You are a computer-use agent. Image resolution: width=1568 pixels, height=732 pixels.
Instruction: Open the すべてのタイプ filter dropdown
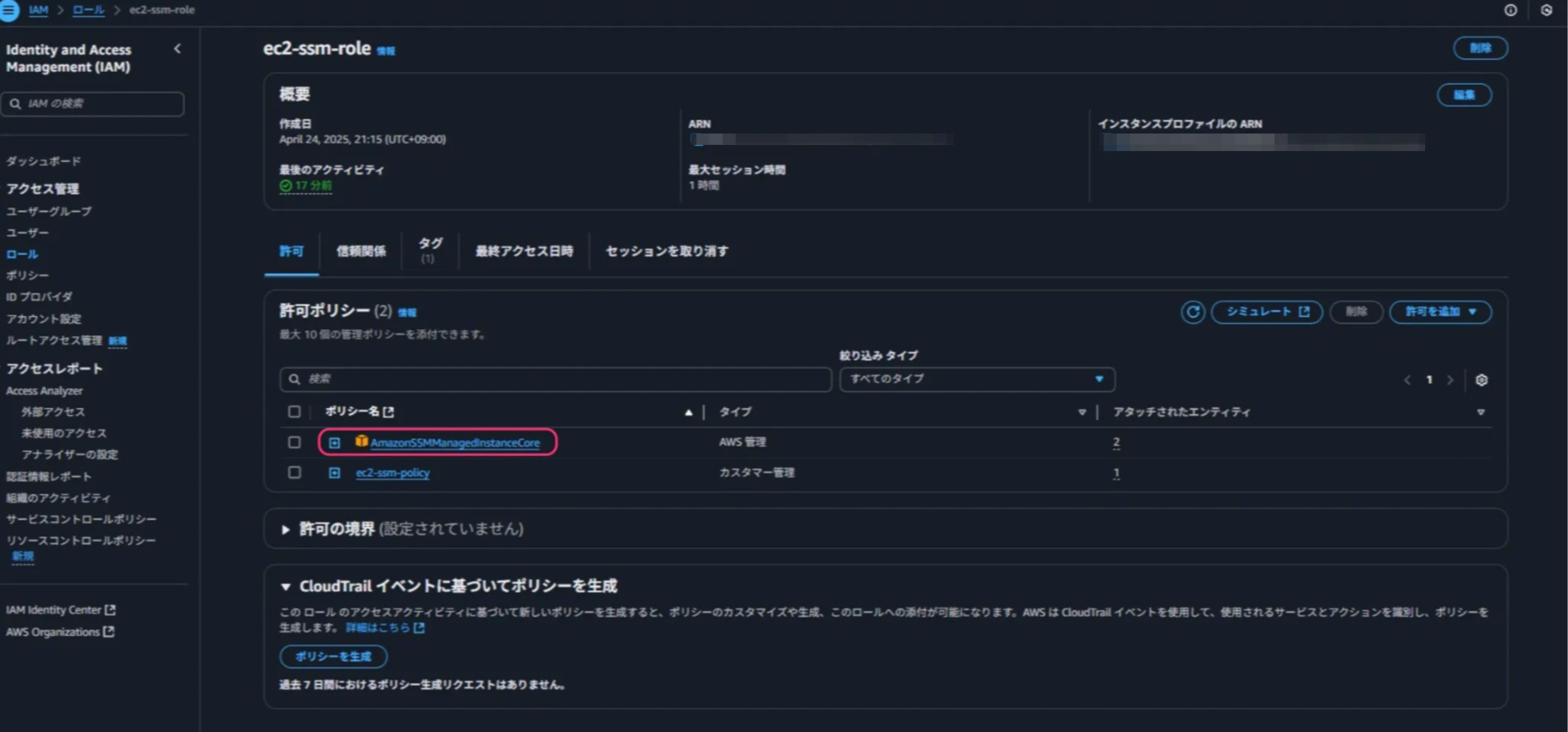coord(976,379)
